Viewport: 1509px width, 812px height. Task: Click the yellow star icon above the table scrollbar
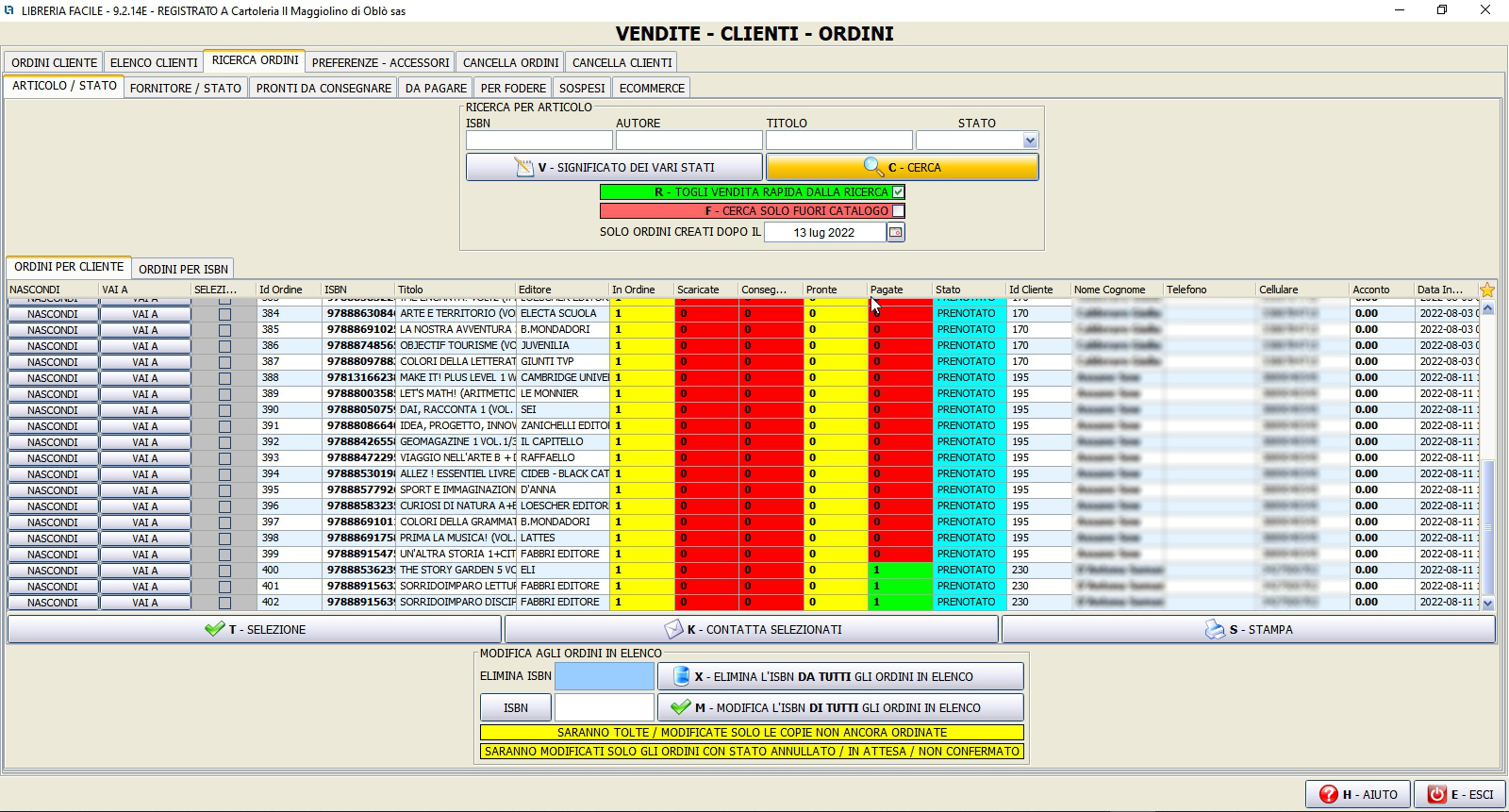point(1487,290)
